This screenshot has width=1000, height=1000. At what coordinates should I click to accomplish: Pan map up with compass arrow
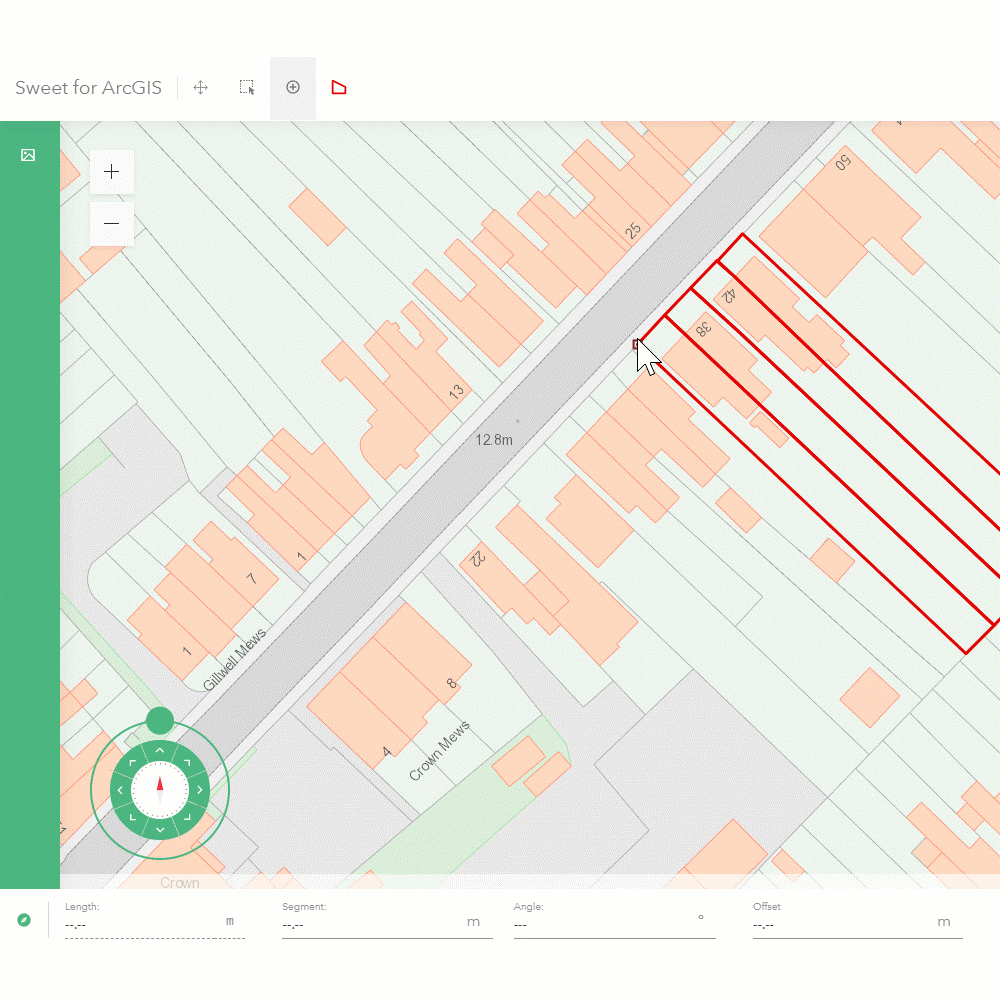point(160,750)
